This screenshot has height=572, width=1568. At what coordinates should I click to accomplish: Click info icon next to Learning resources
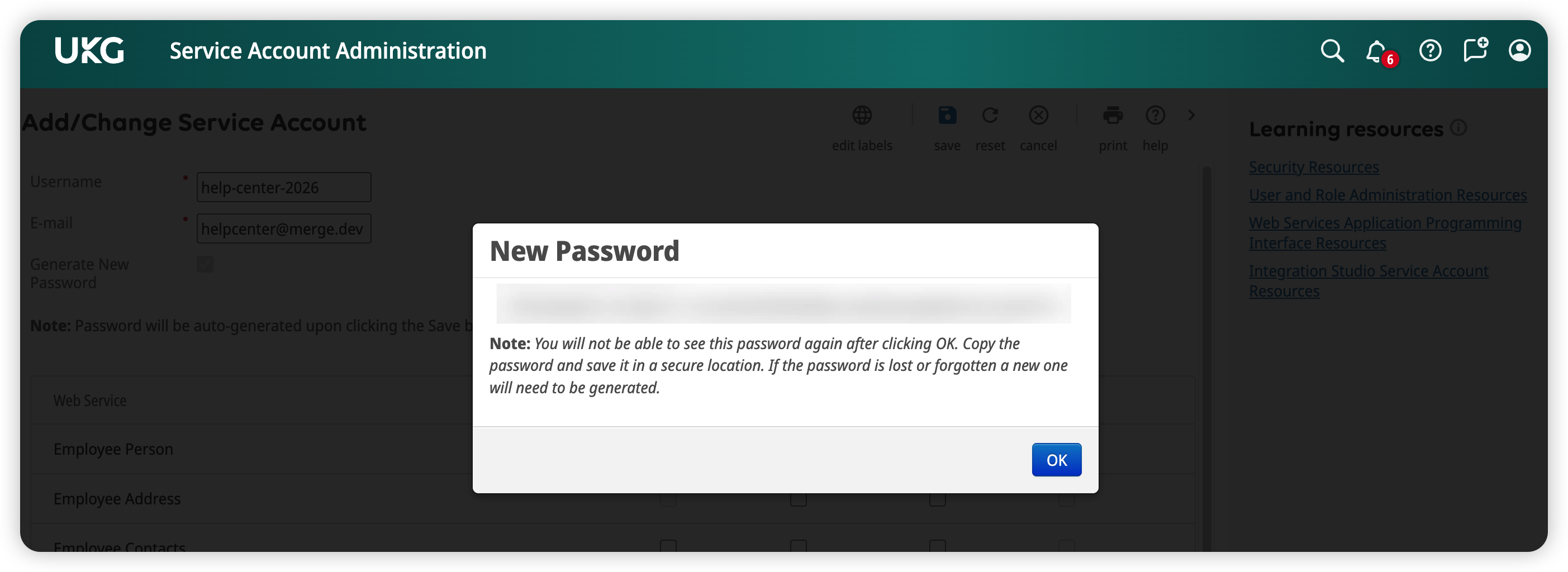1458,128
